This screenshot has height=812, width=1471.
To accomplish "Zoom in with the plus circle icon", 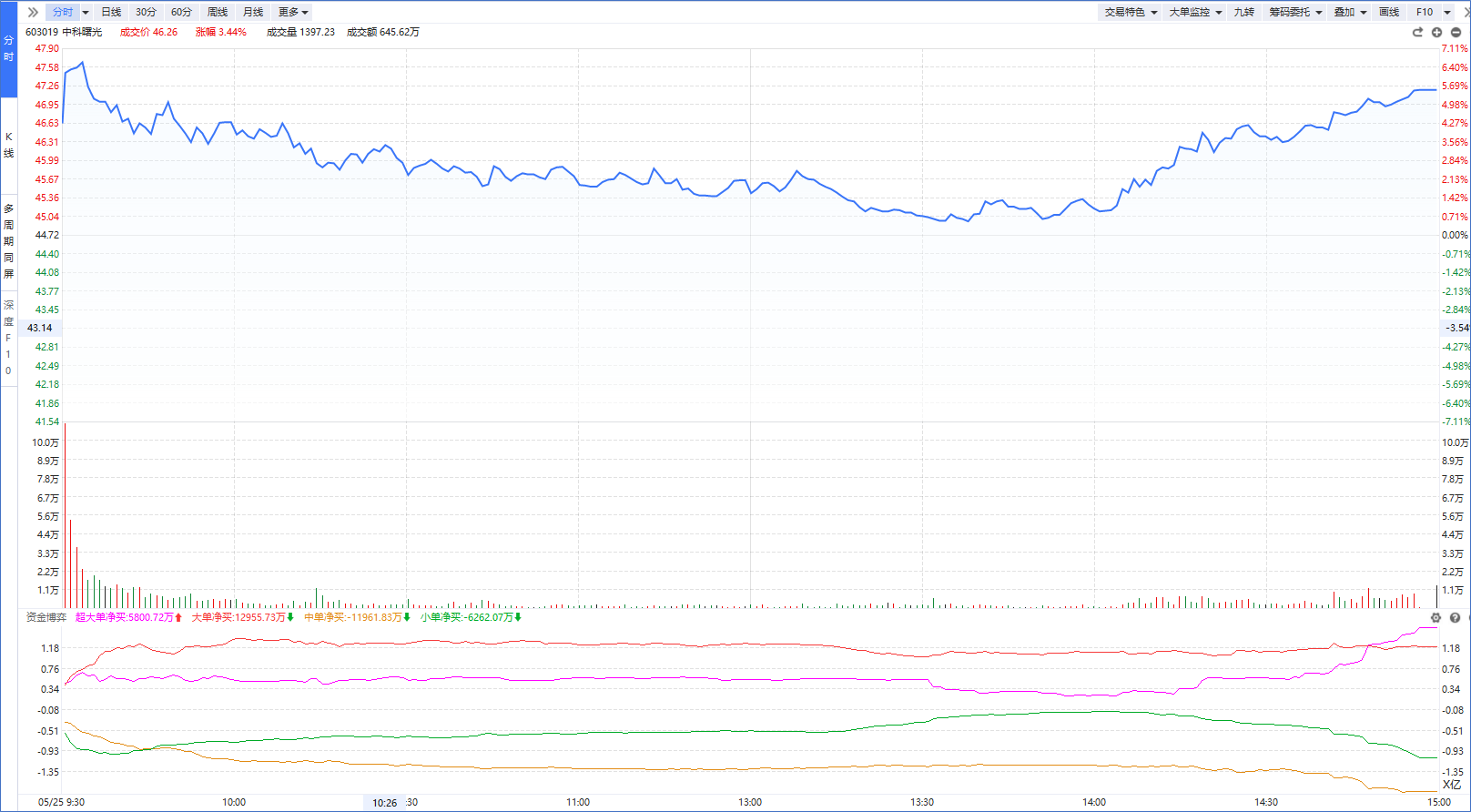I will pyautogui.click(x=1436, y=32).
